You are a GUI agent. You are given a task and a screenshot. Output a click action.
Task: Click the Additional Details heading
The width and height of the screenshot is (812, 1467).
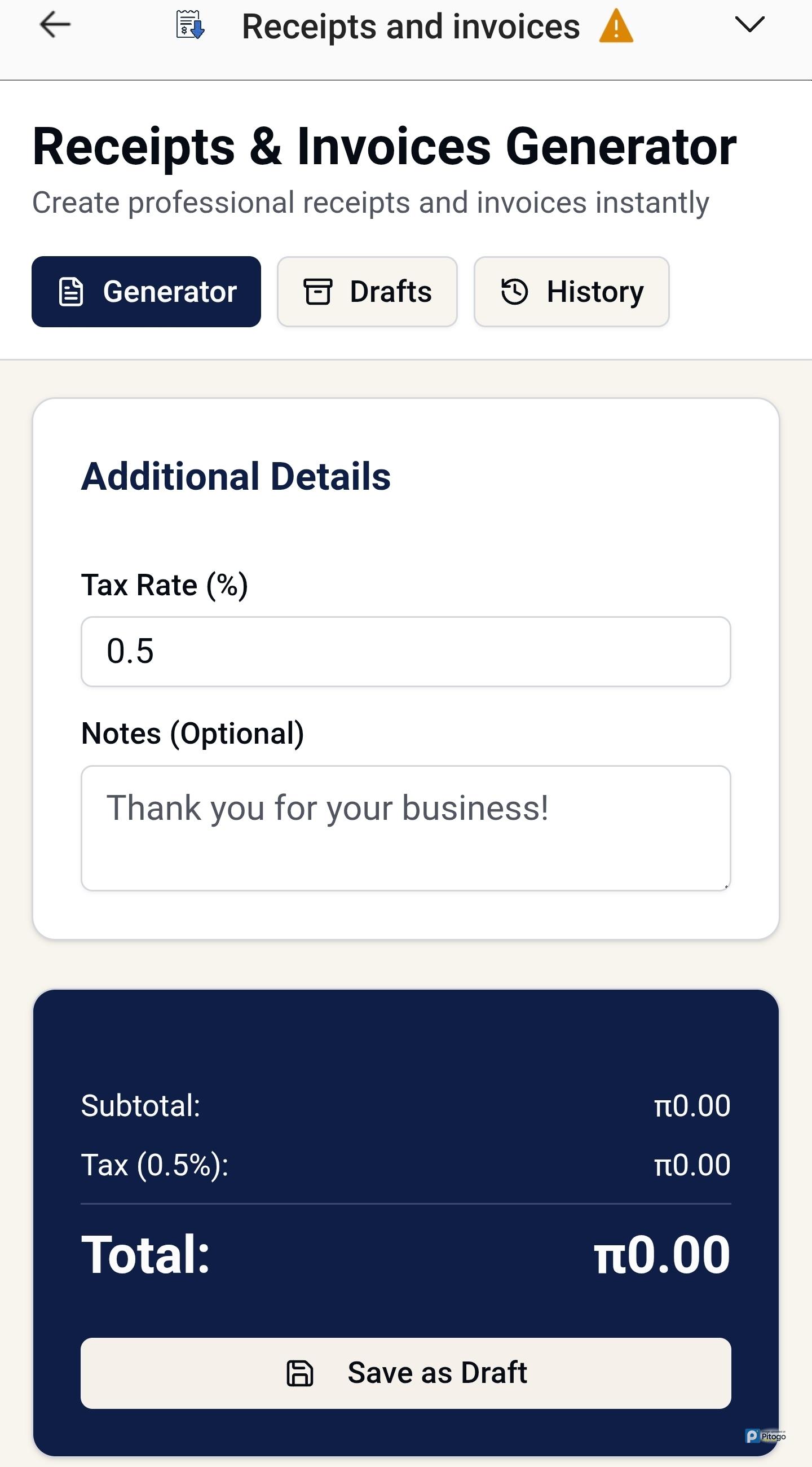tap(236, 476)
